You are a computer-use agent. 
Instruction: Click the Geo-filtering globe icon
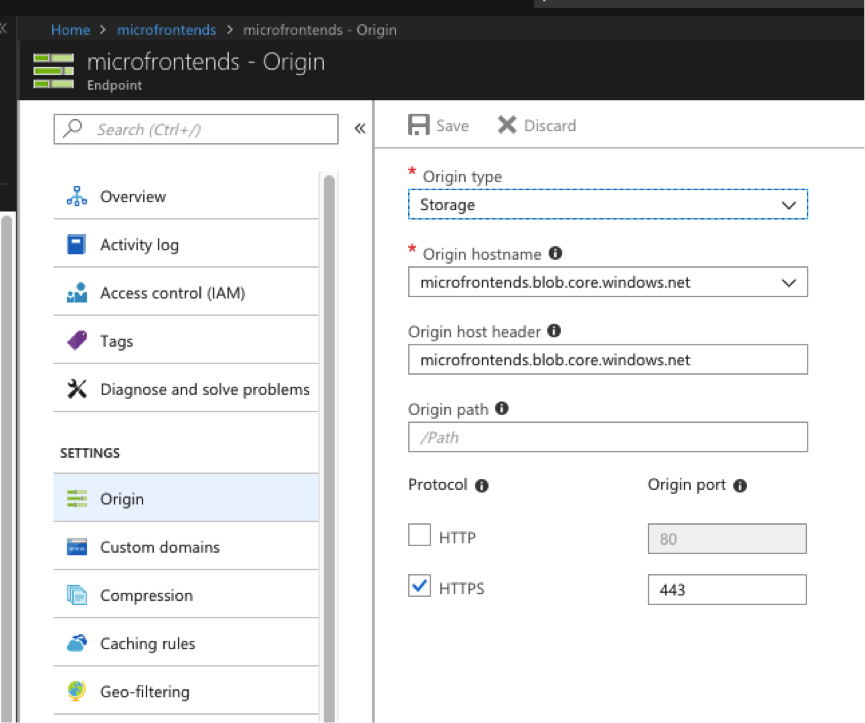[x=77, y=691]
